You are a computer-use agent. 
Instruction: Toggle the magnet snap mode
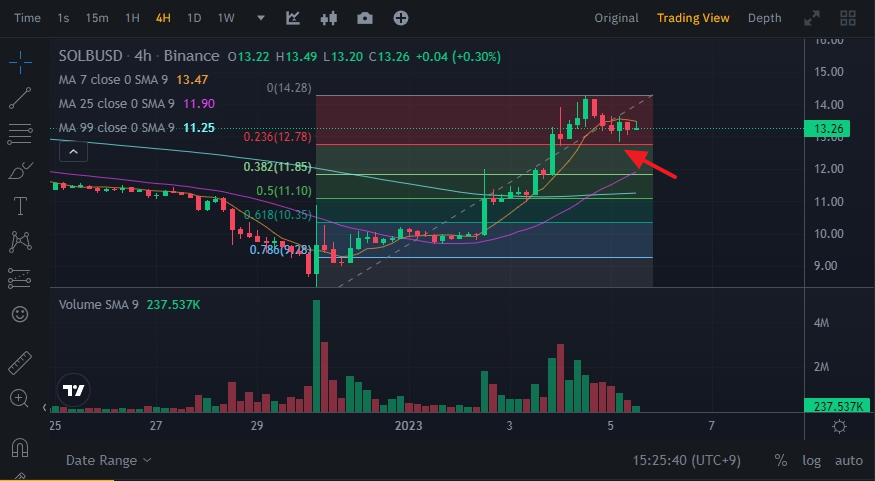tap(20, 448)
